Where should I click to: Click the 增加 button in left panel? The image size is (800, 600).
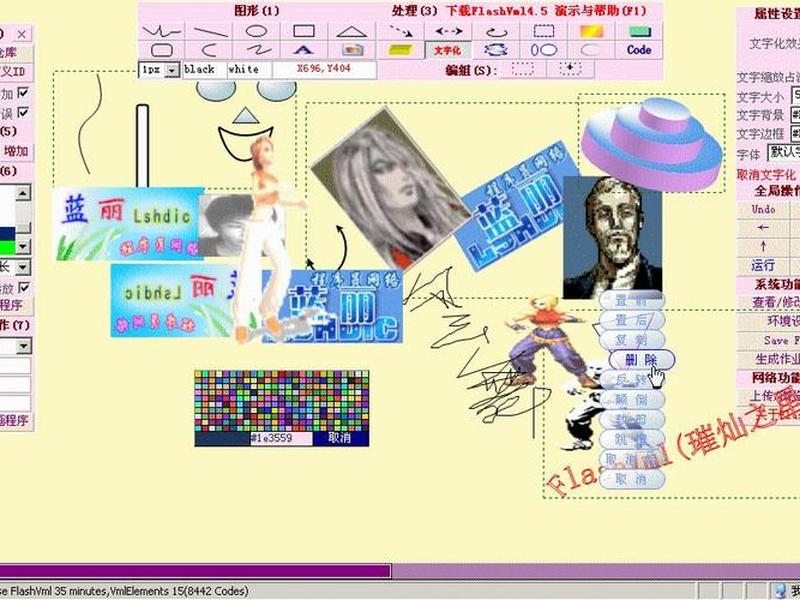click(15, 152)
